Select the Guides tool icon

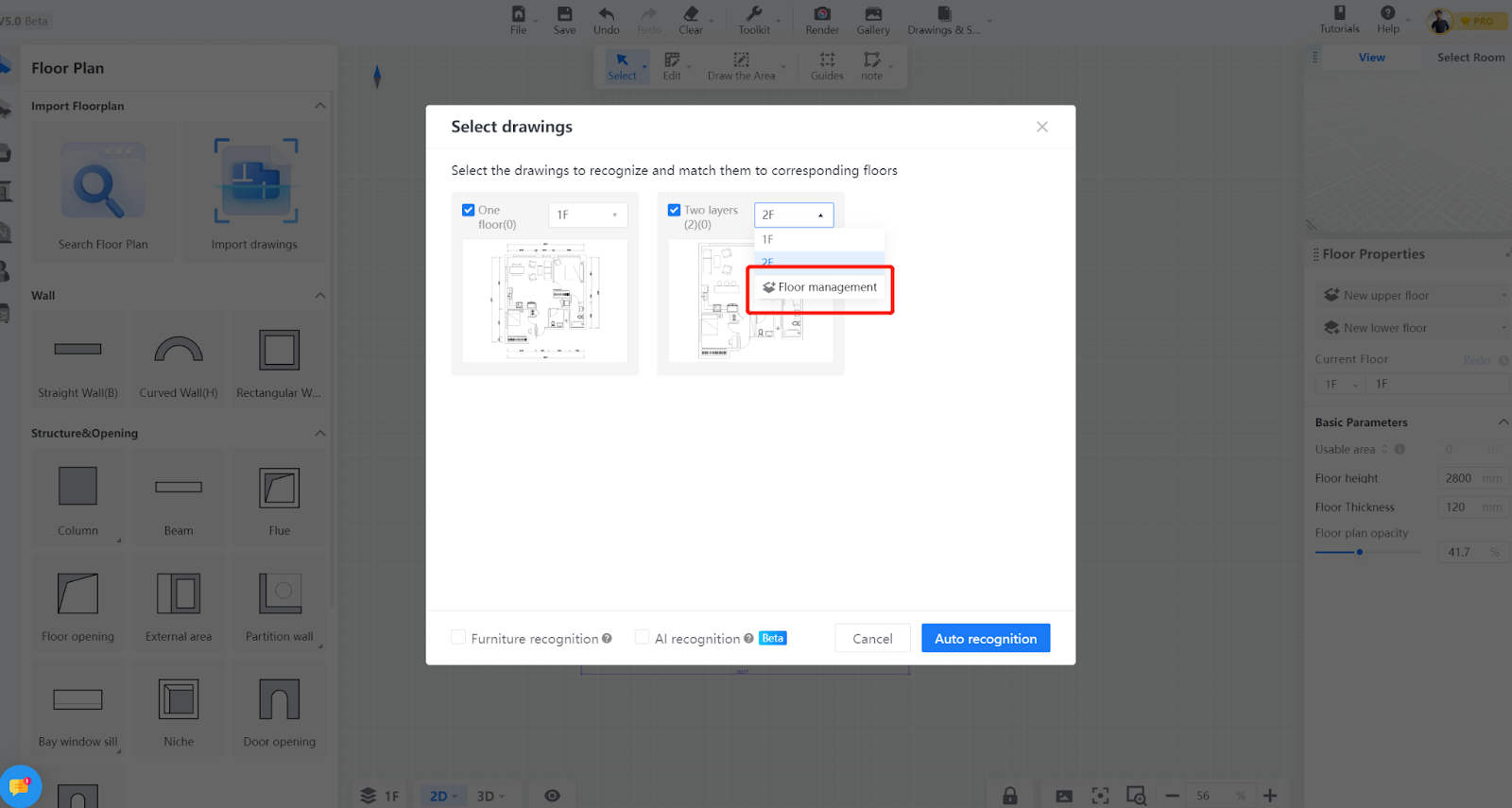[827, 60]
